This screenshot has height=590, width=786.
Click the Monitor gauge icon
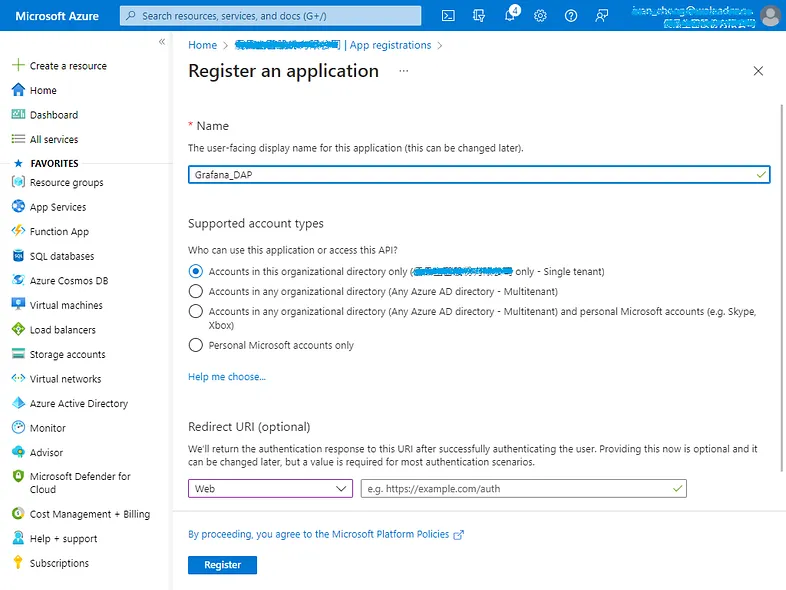tap(18, 427)
